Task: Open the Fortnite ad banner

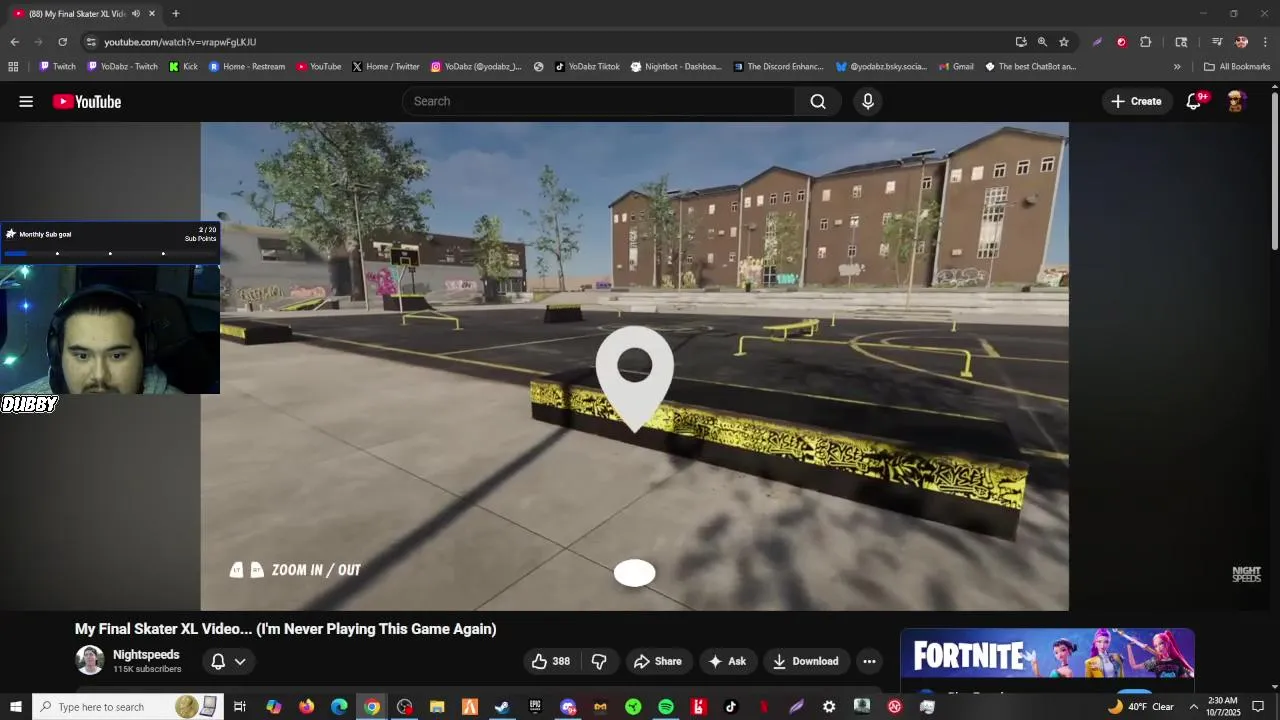Action: (1047, 655)
